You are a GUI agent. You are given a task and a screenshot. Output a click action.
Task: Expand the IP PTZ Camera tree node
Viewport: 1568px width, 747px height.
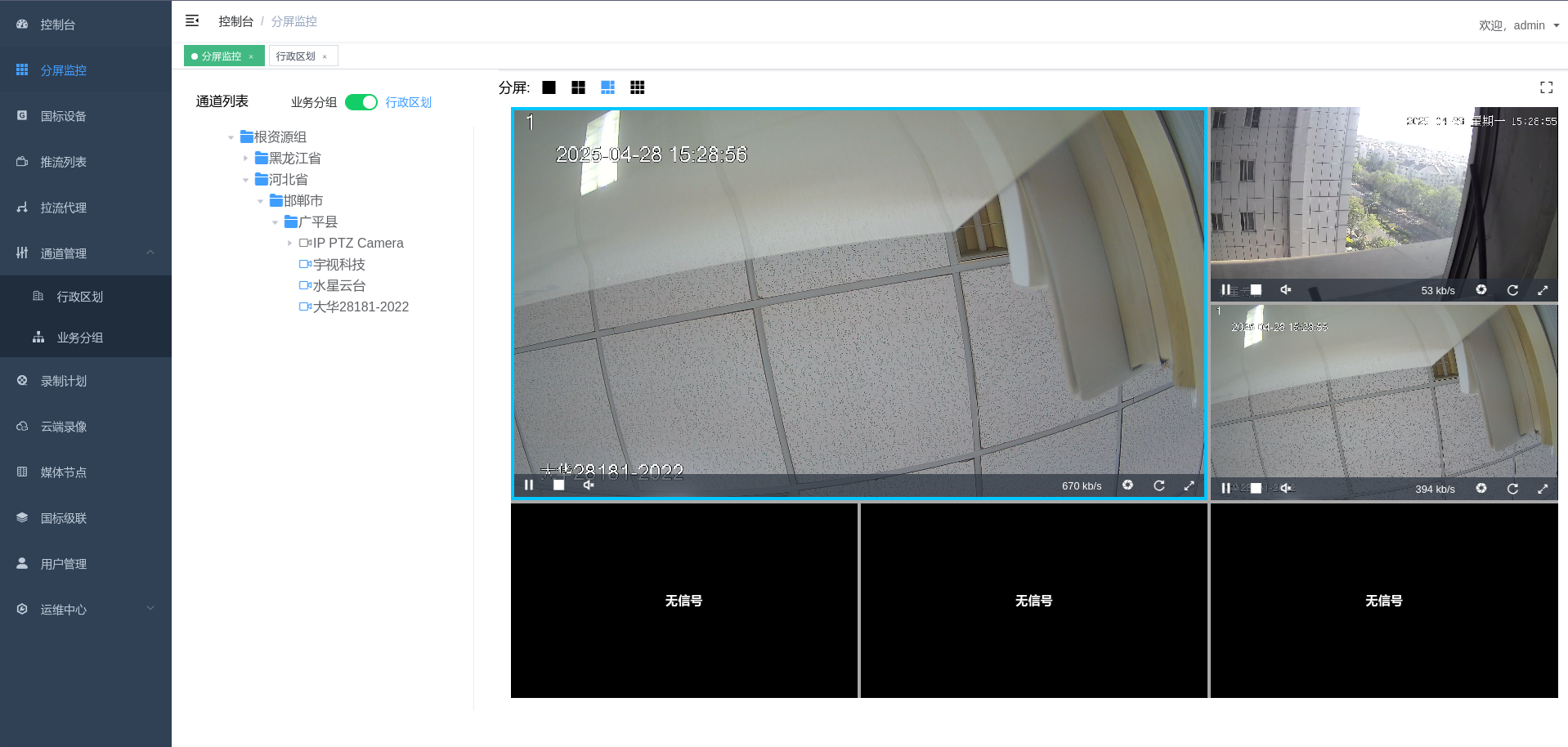[289, 243]
